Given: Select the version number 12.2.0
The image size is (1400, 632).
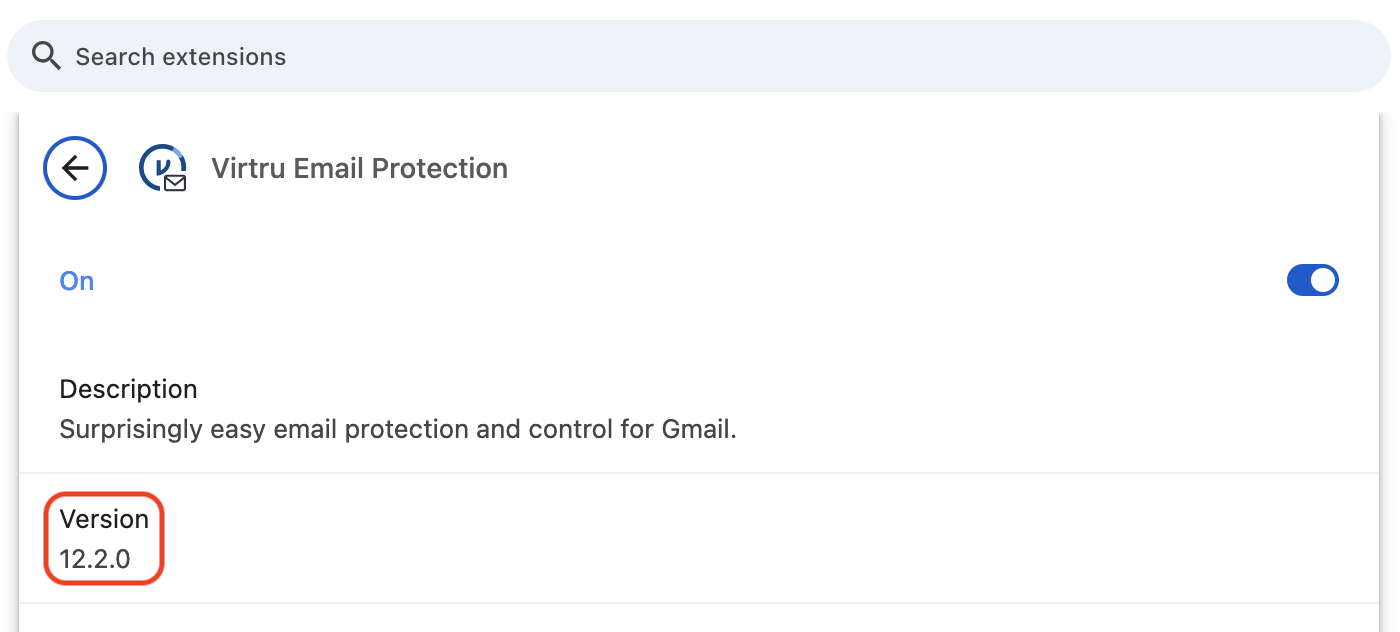Looking at the screenshot, I should [95, 559].
